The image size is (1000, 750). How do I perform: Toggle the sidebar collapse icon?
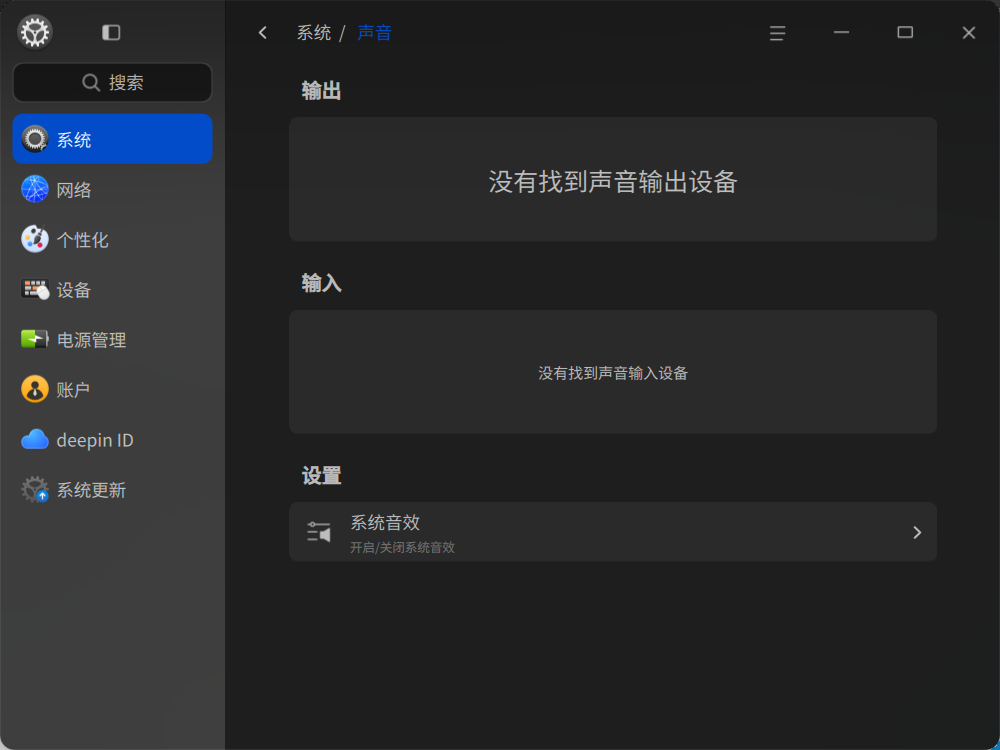click(x=111, y=33)
